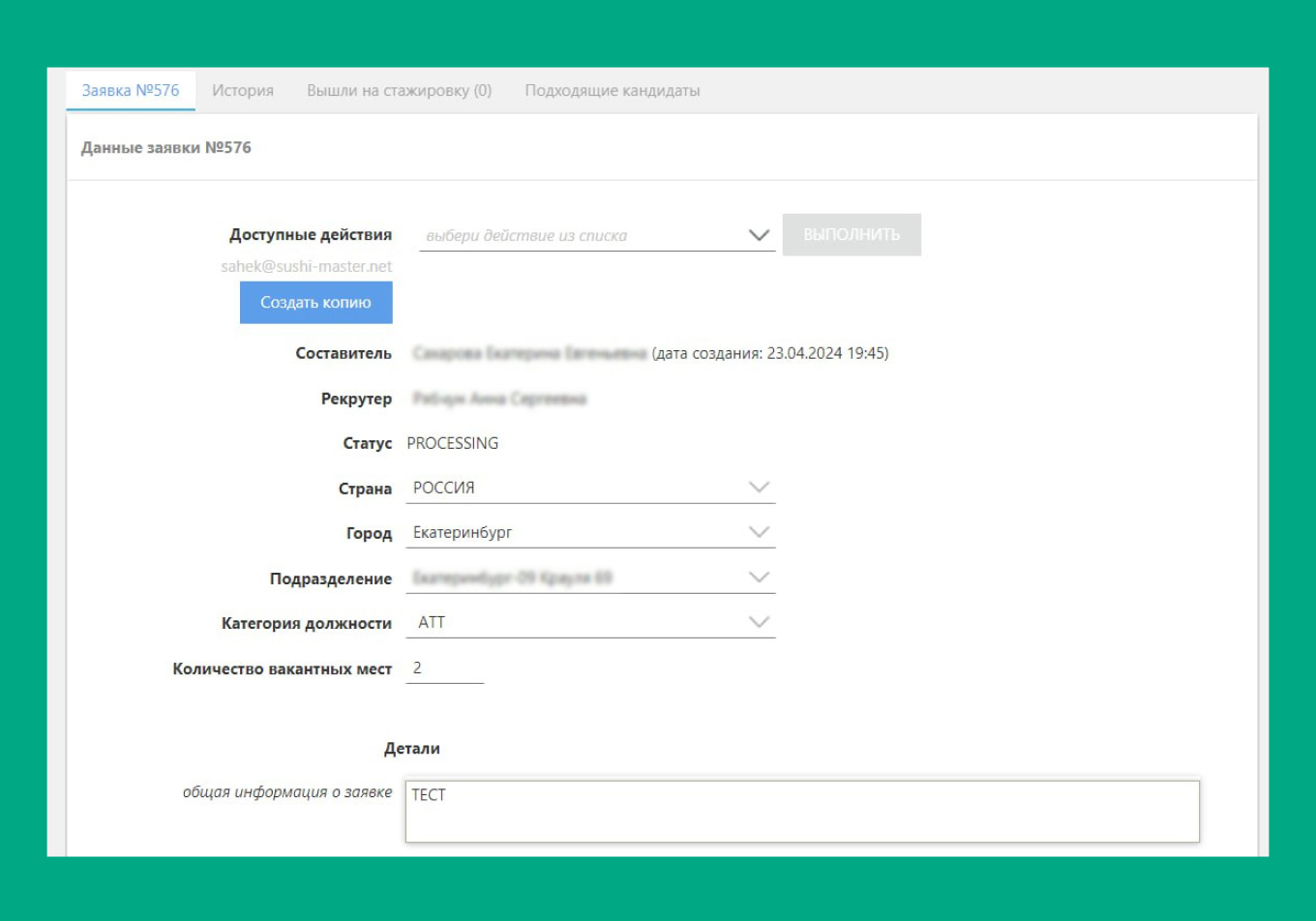
Task: Click the Данные заявки №576 header
Action: (165, 148)
